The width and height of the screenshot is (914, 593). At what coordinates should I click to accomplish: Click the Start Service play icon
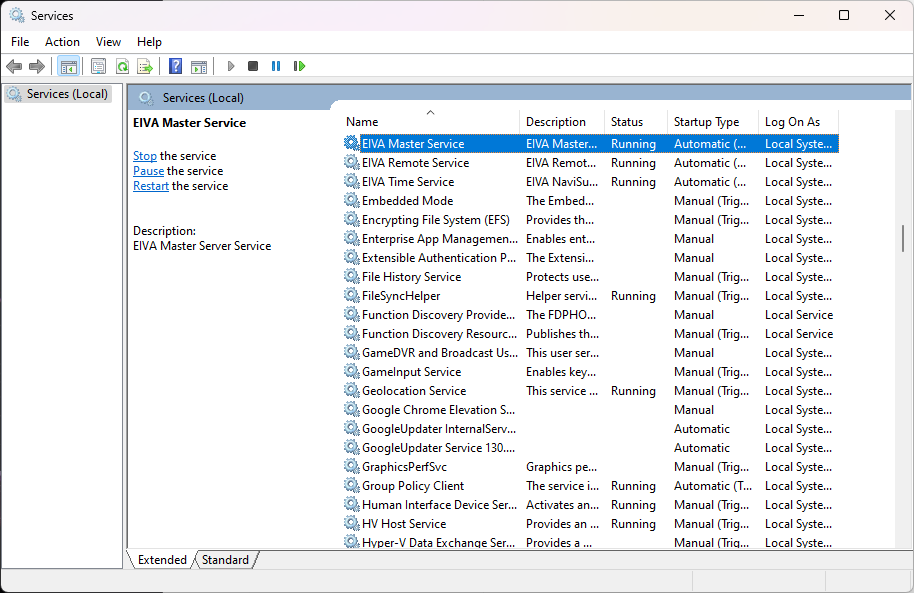click(x=231, y=66)
